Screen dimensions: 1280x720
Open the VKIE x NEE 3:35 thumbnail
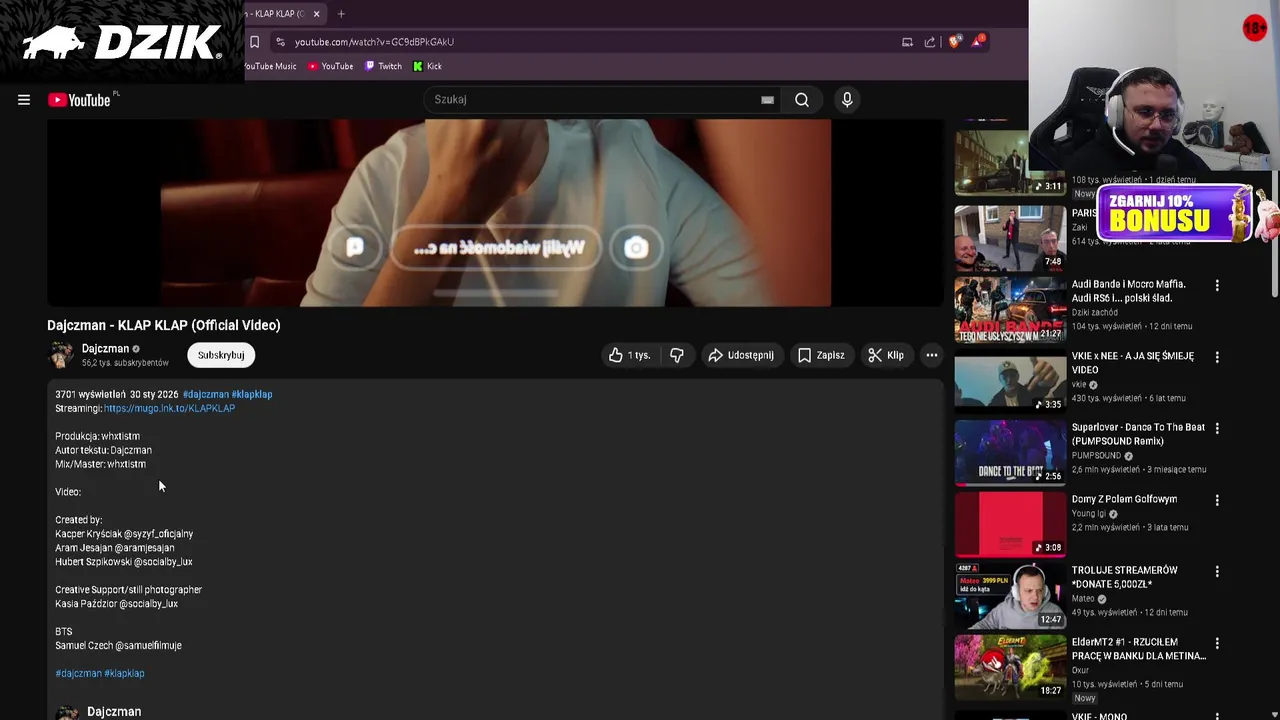point(1010,382)
